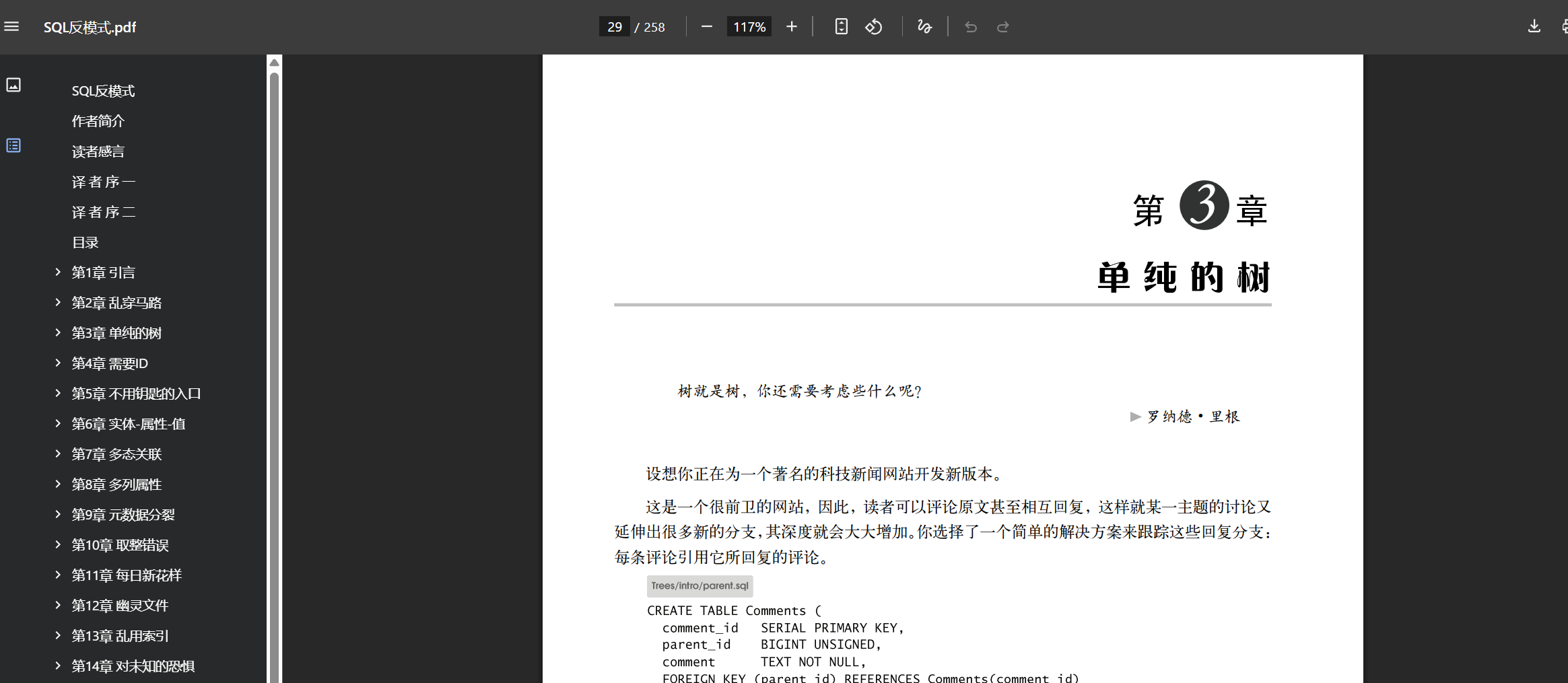The image size is (1568, 683).
Task: Click the fit to page icon
Action: tap(841, 27)
